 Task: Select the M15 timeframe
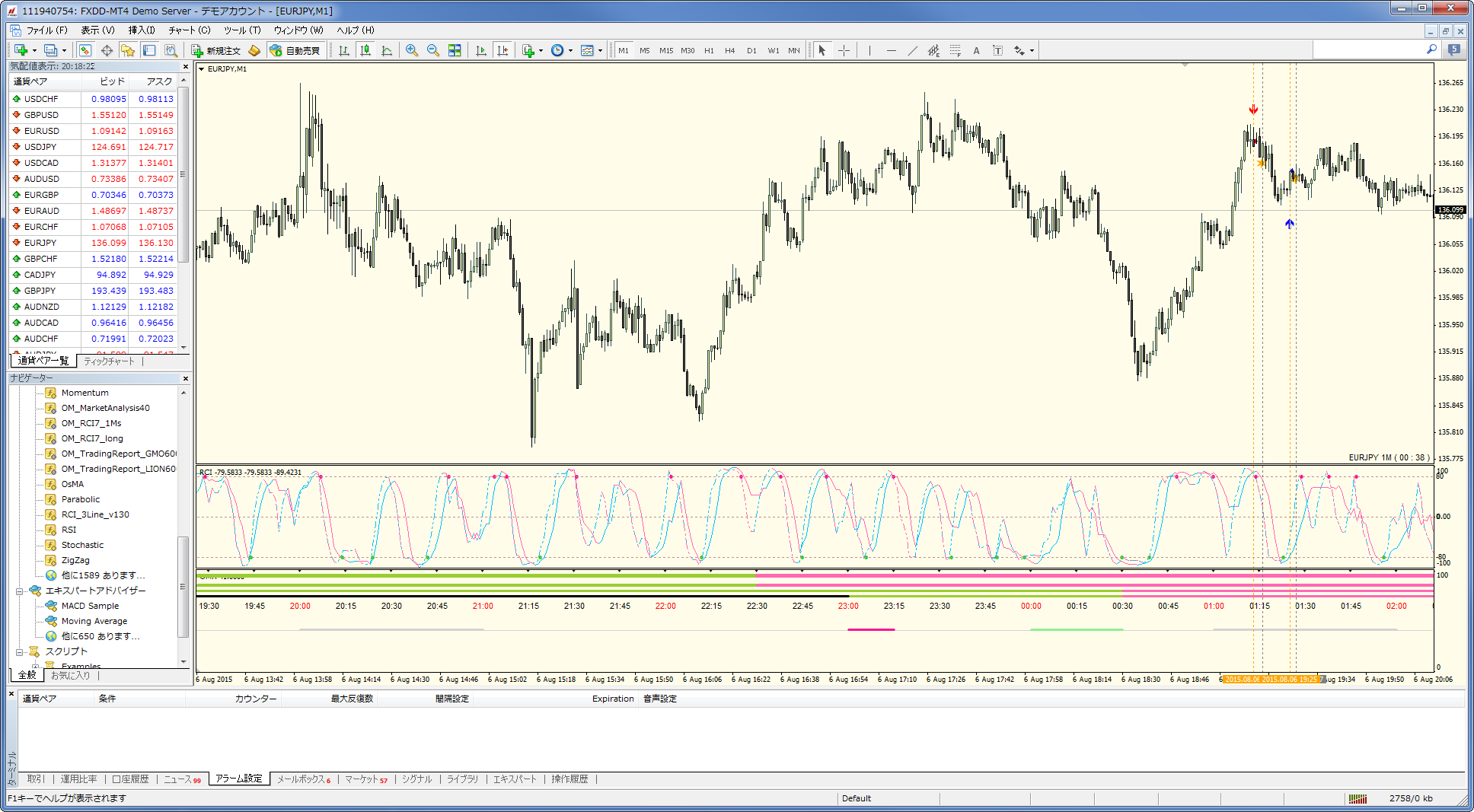coord(666,50)
